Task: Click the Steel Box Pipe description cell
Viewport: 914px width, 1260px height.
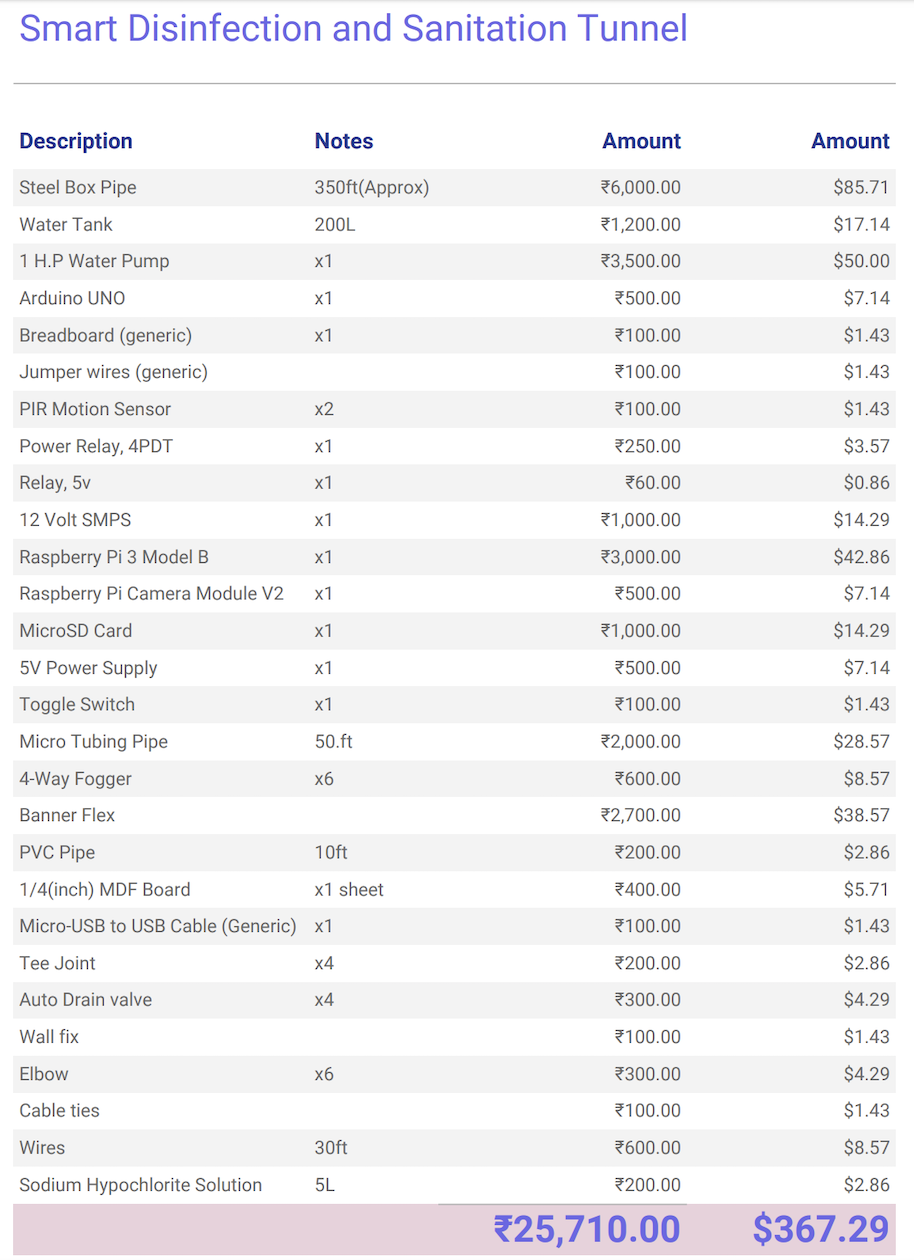Action: [78, 187]
